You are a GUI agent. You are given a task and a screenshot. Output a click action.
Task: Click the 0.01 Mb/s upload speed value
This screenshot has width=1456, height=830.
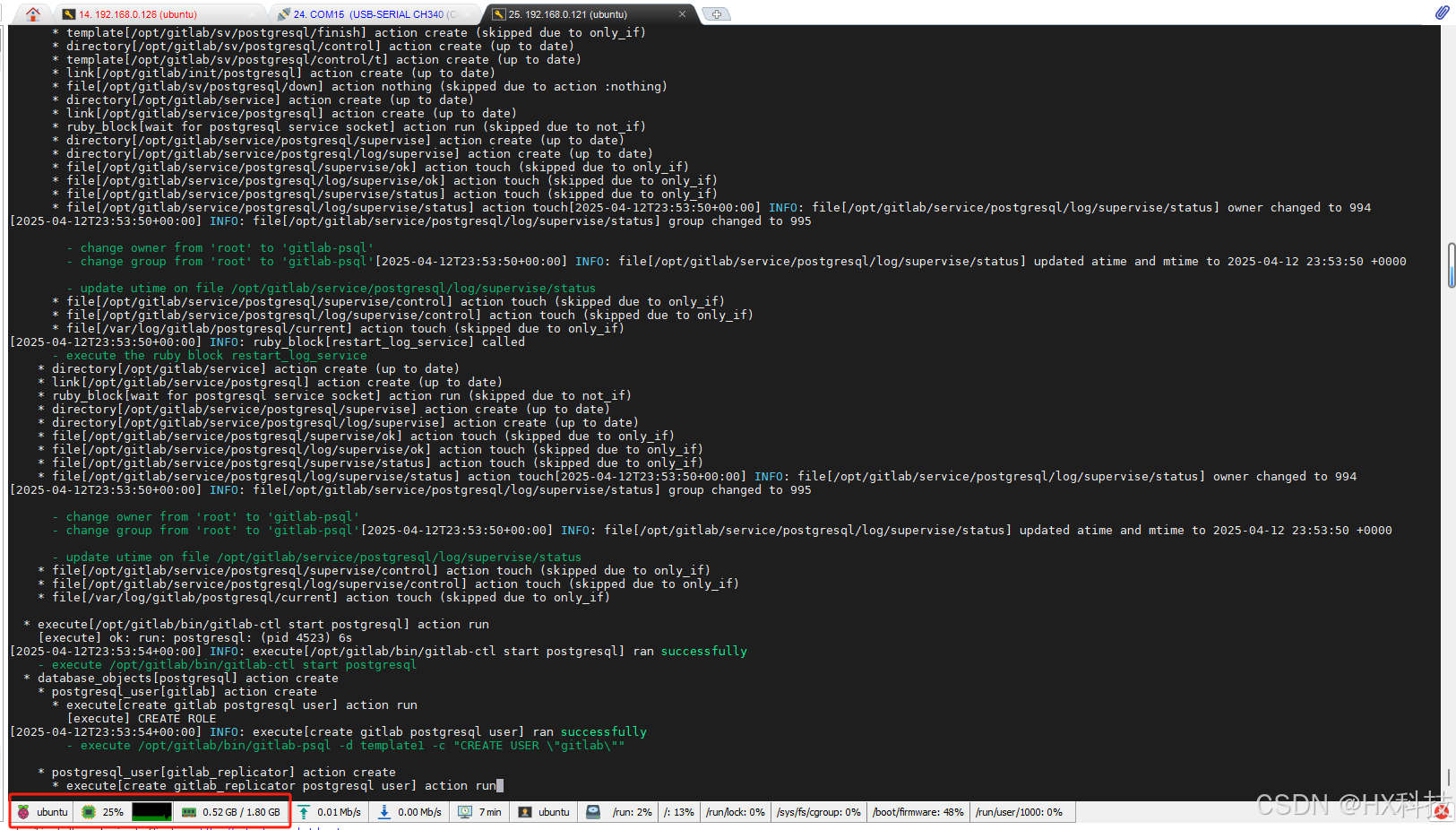click(x=339, y=812)
